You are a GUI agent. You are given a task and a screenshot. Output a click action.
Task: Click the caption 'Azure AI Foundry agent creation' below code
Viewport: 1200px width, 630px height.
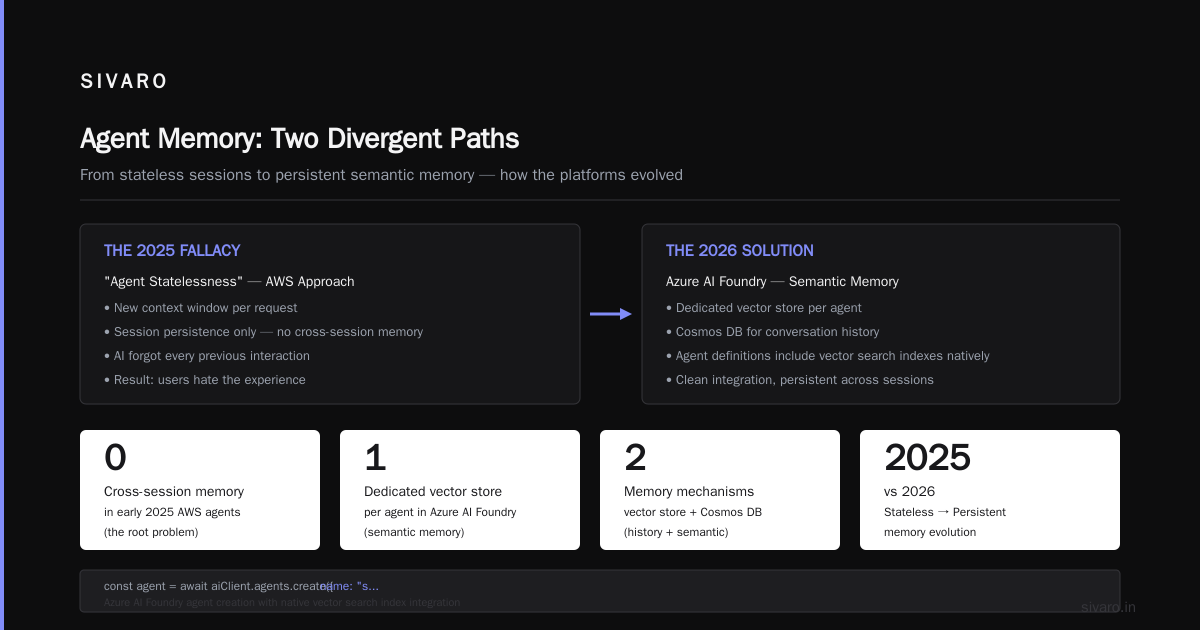click(282, 603)
